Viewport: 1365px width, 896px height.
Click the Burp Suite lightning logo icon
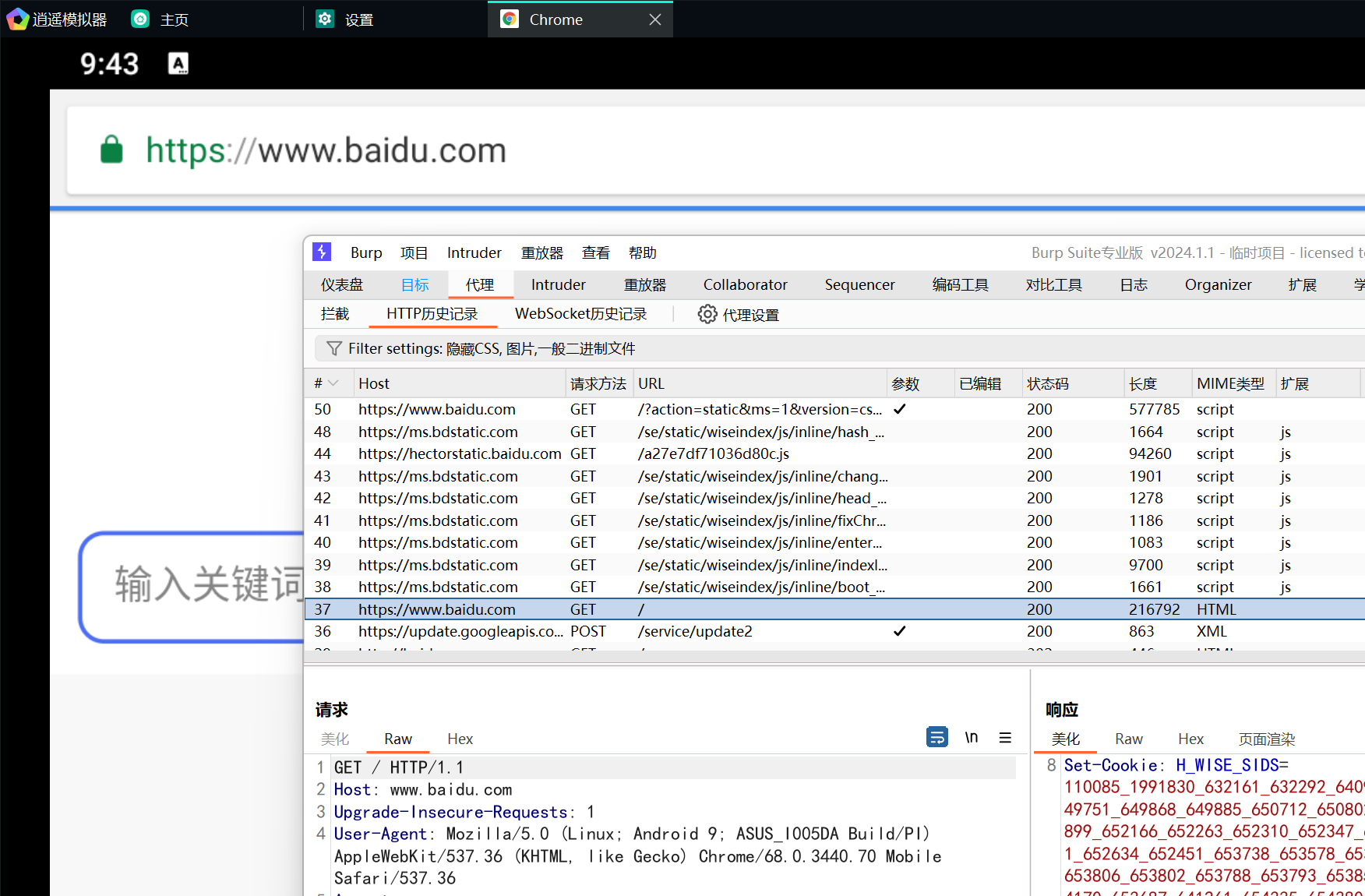(322, 252)
